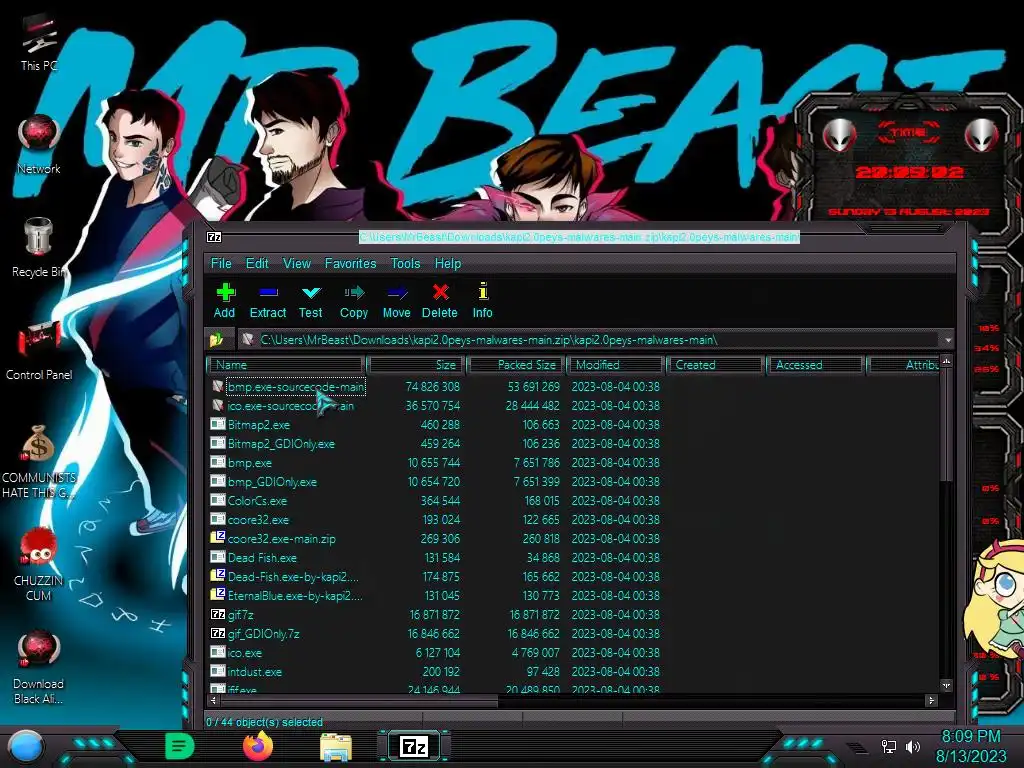Screen dimensions: 1024x768
Task: Click the Delete red X icon
Action: tap(440, 292)
